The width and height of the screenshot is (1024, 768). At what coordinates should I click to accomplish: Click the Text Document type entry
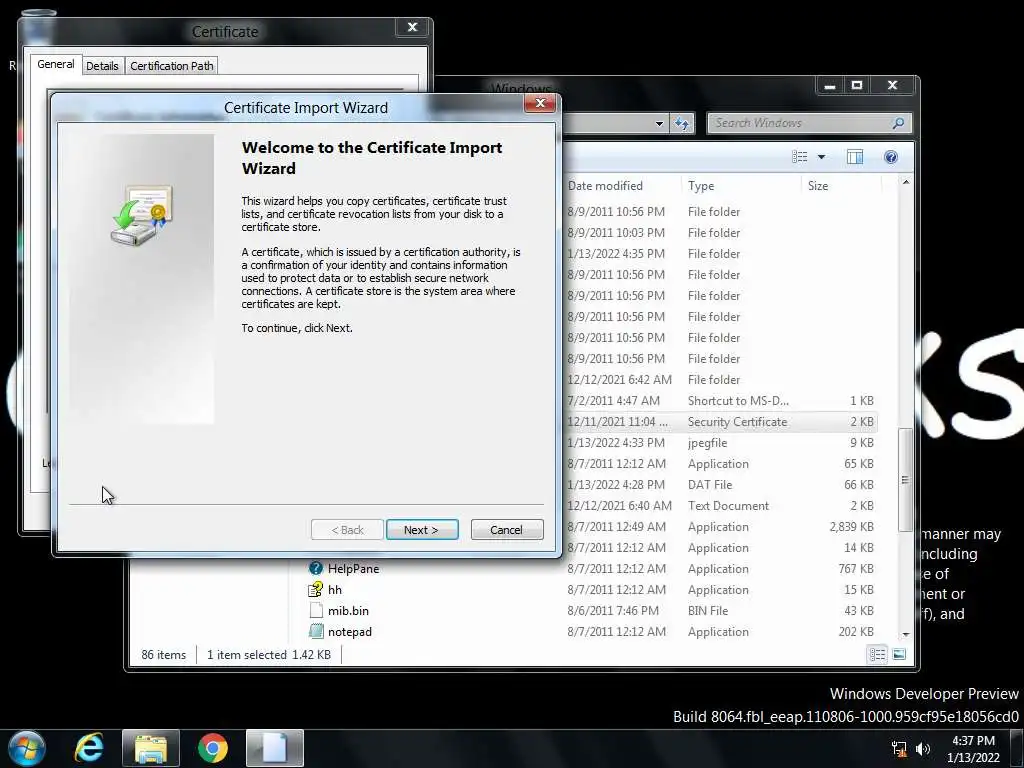point(728,505)
